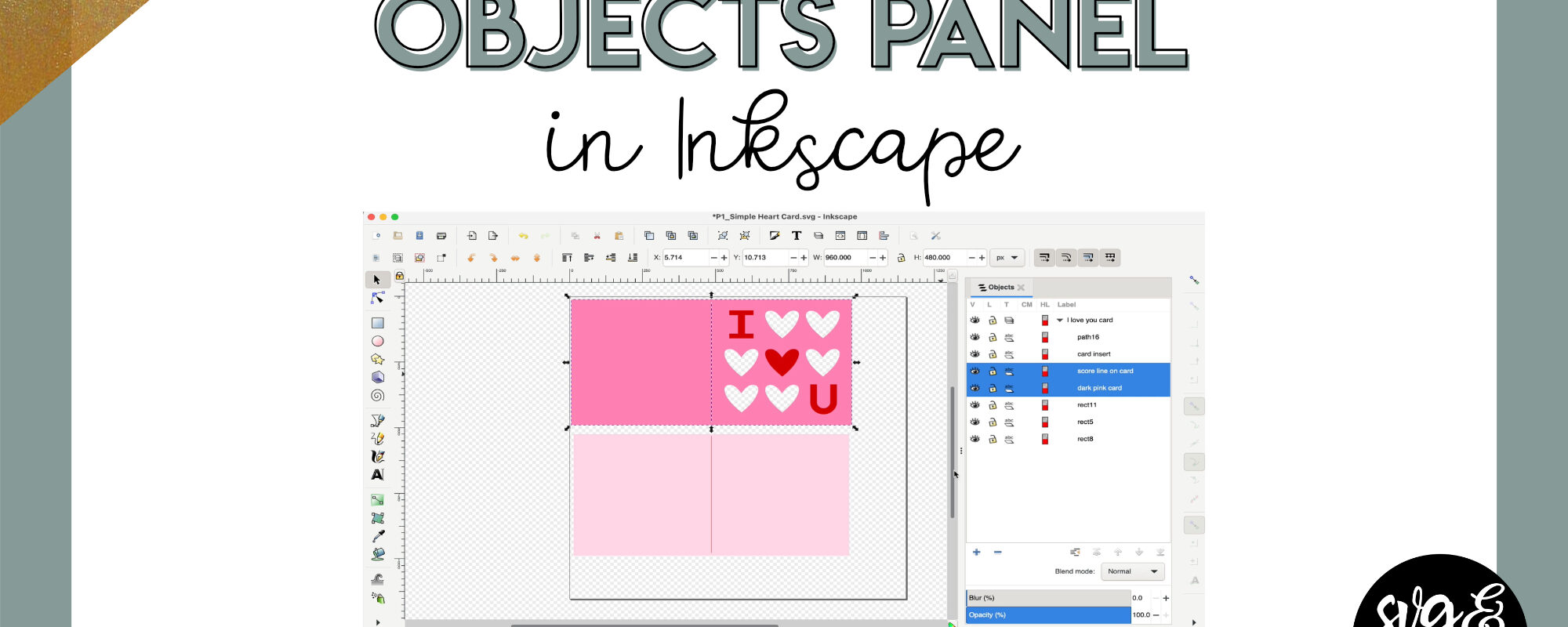Click Rotate 90 degrees clockwise icon
The width and height of the screenshot is (1568, 627).
[493, 258]
